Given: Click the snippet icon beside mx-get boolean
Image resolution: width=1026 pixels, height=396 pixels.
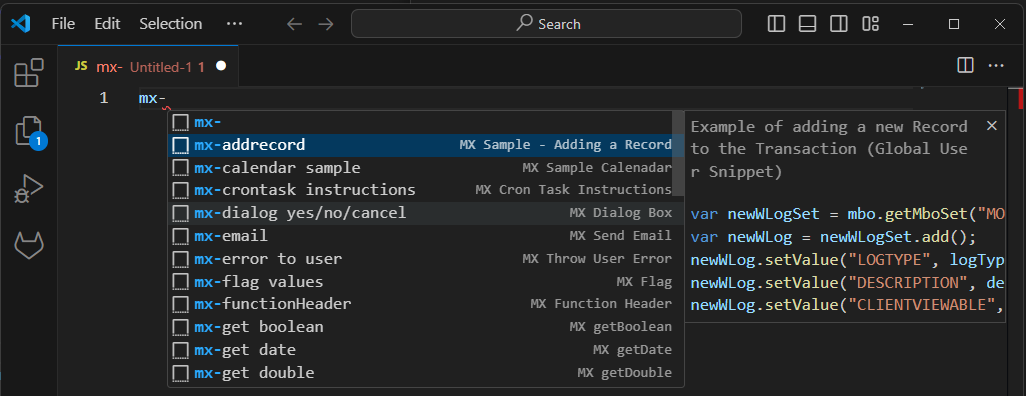Looking at the screenshot, I should (181, 327).
